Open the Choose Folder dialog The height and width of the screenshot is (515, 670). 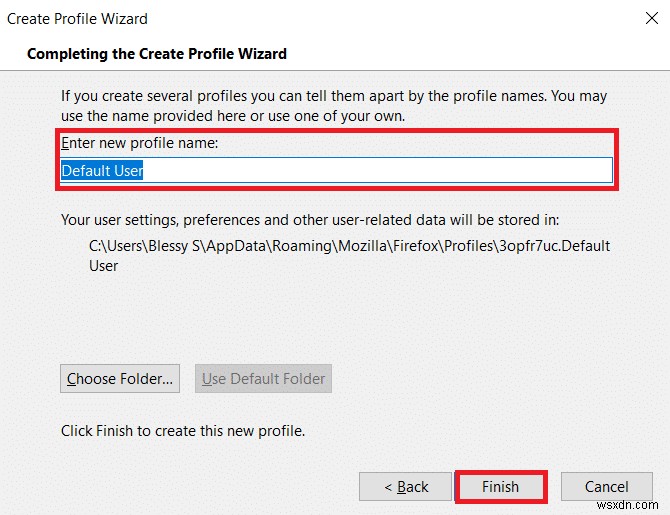click(x=120, y=378)
